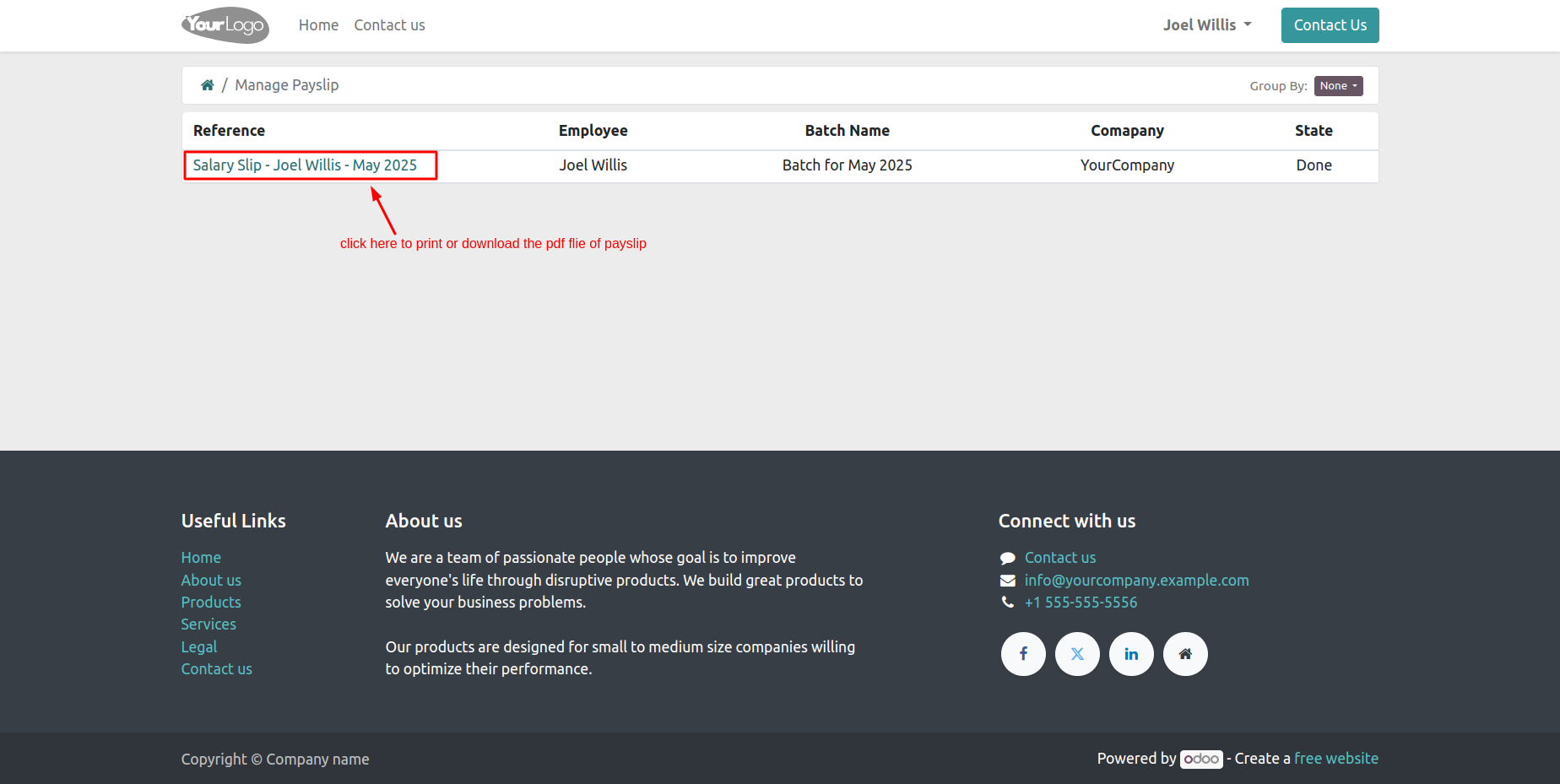Go to Home in the top navigation
Viewport: 1560px width, 784px height.
(318, 25)
